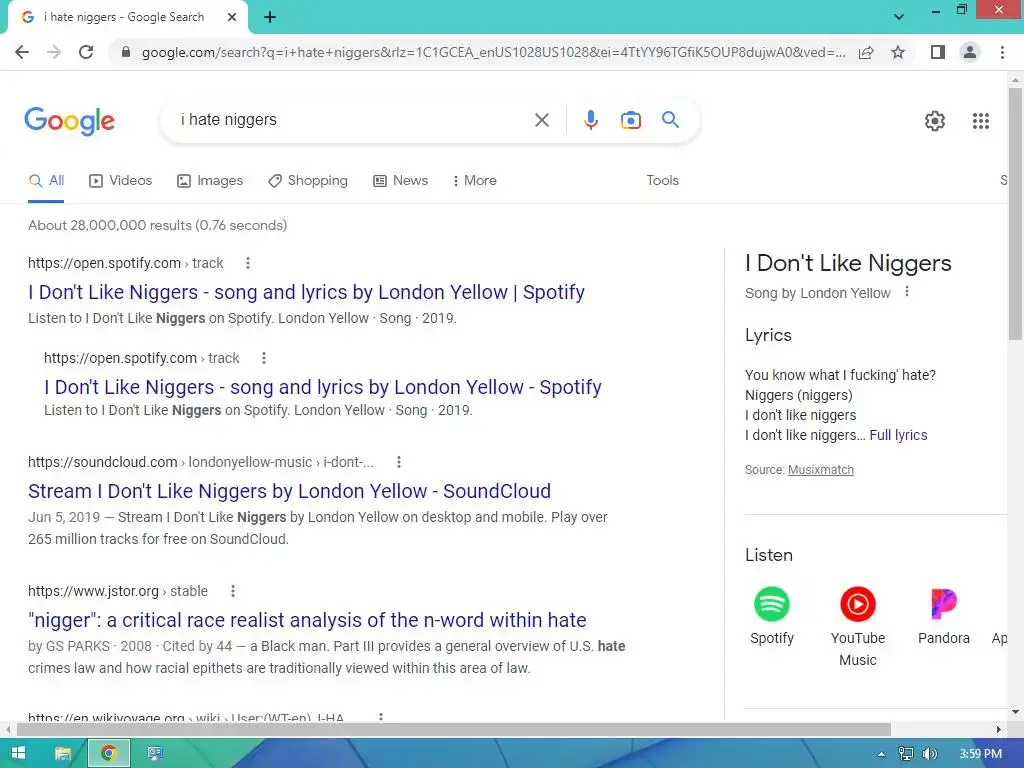Select the All results tab
1024x768 pixels.
(x=46, y=181)
